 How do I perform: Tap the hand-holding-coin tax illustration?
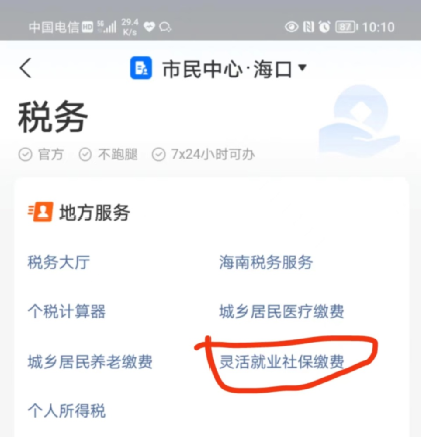point(359,122)
